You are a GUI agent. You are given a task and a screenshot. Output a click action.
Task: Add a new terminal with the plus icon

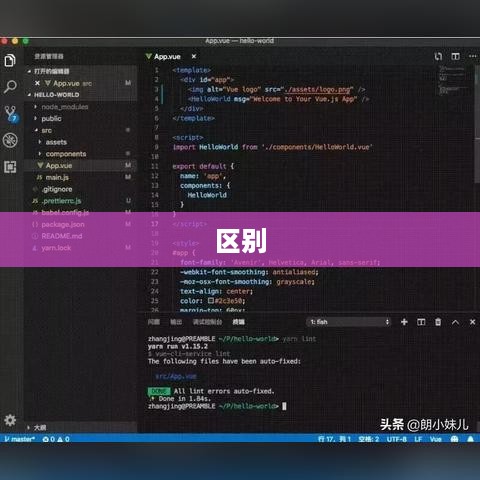pyautogui.click(x=404, y=322)
